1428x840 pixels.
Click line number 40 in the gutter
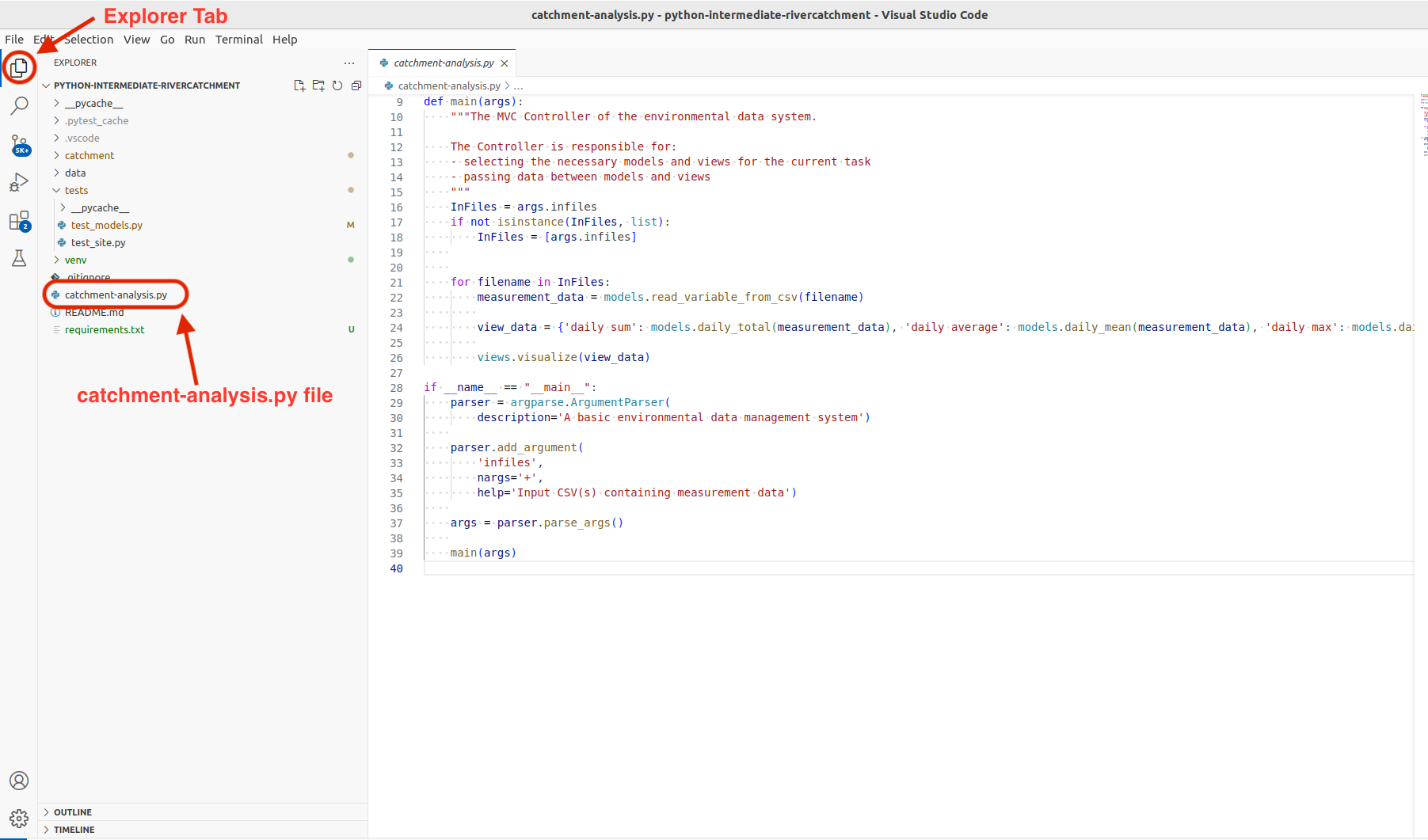396,568
